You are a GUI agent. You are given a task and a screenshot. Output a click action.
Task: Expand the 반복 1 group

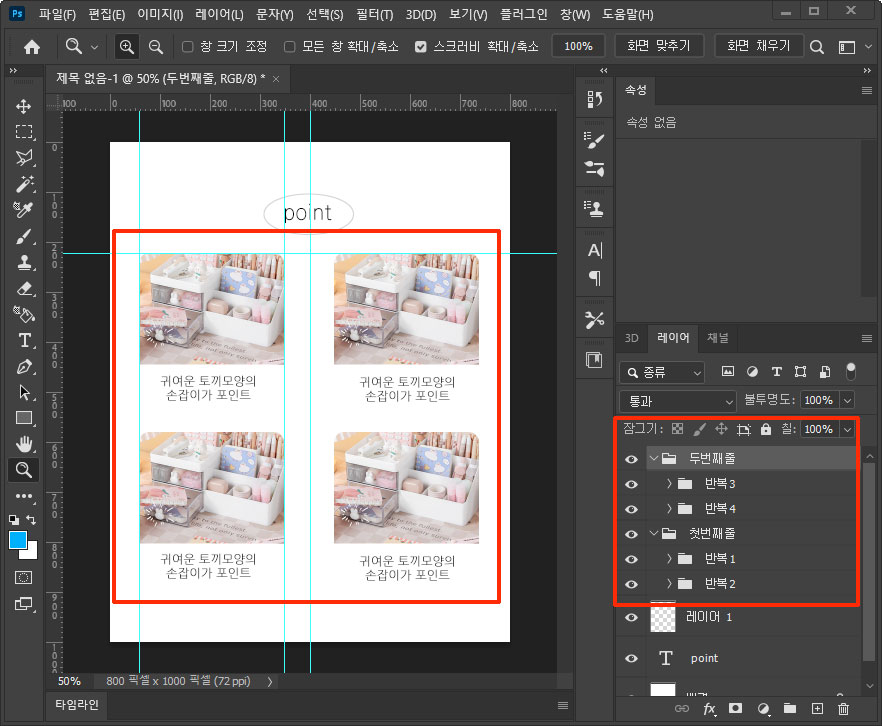(x=669, y=558)
